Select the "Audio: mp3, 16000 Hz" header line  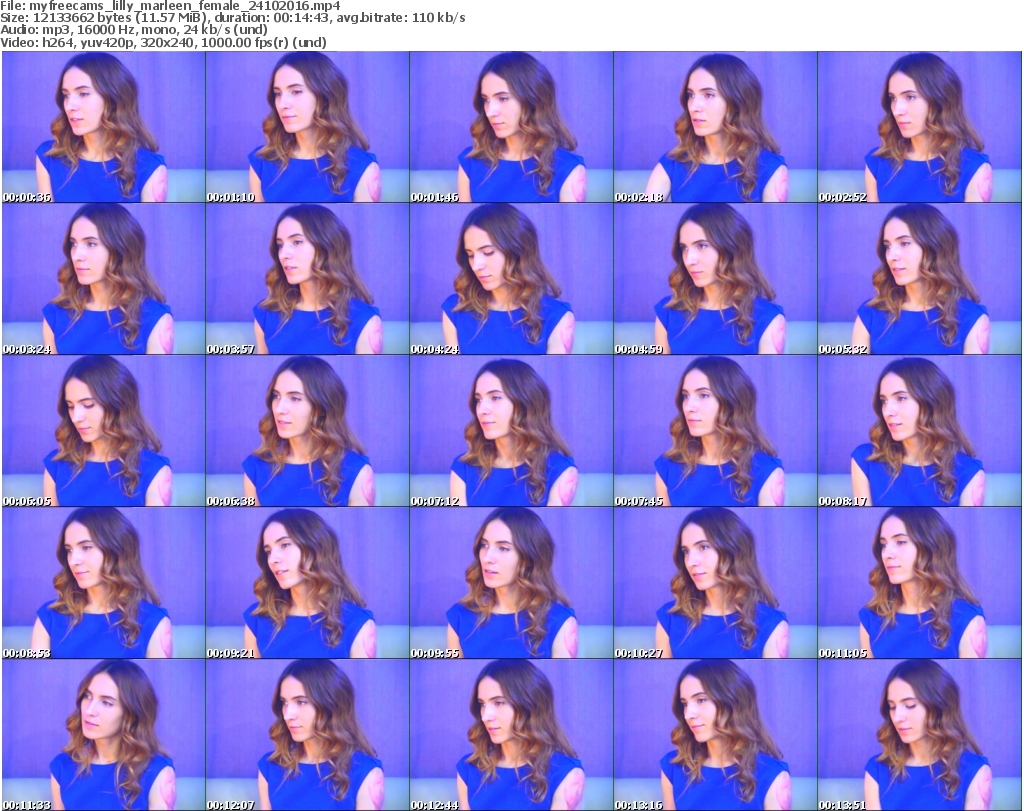pos(134,30)
